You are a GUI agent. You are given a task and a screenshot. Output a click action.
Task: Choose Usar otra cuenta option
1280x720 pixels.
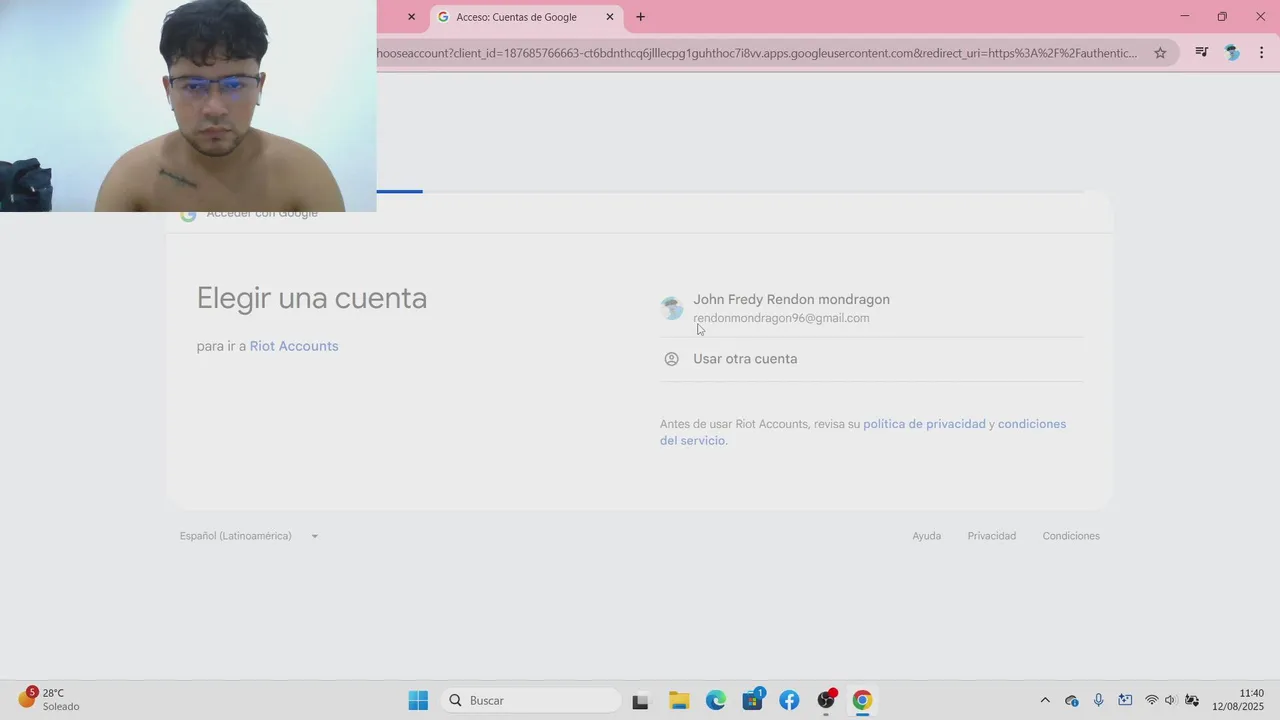click(x=871, y=359)
